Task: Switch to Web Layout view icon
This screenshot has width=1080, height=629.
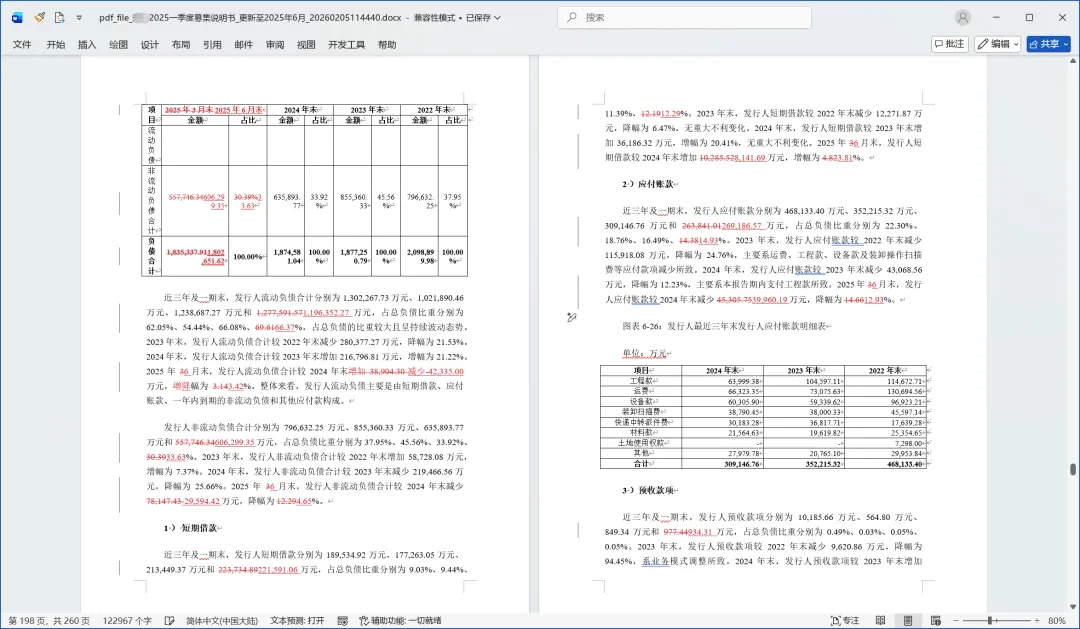Action: [x=935, y=621]
